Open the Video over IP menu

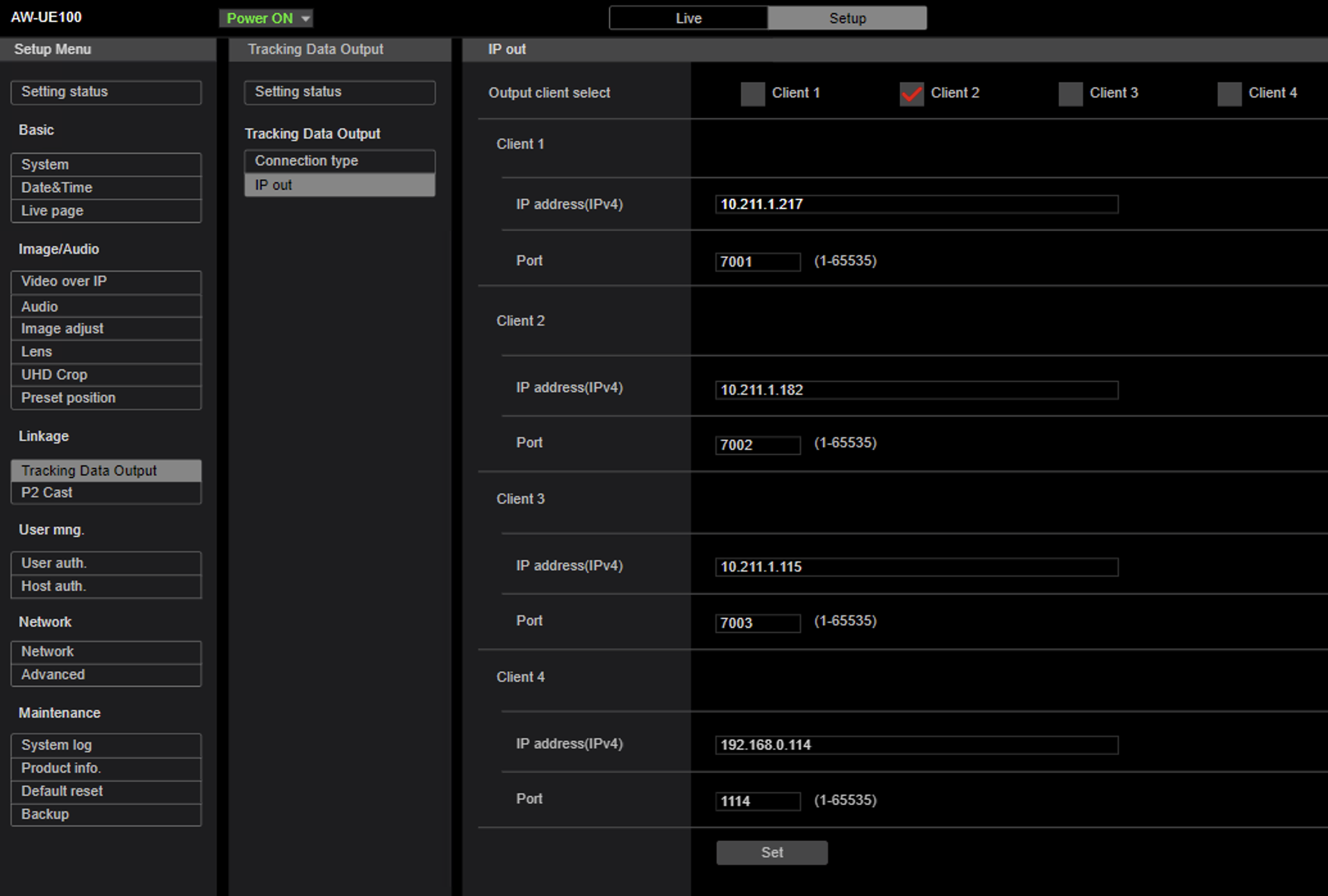point(106,281)
